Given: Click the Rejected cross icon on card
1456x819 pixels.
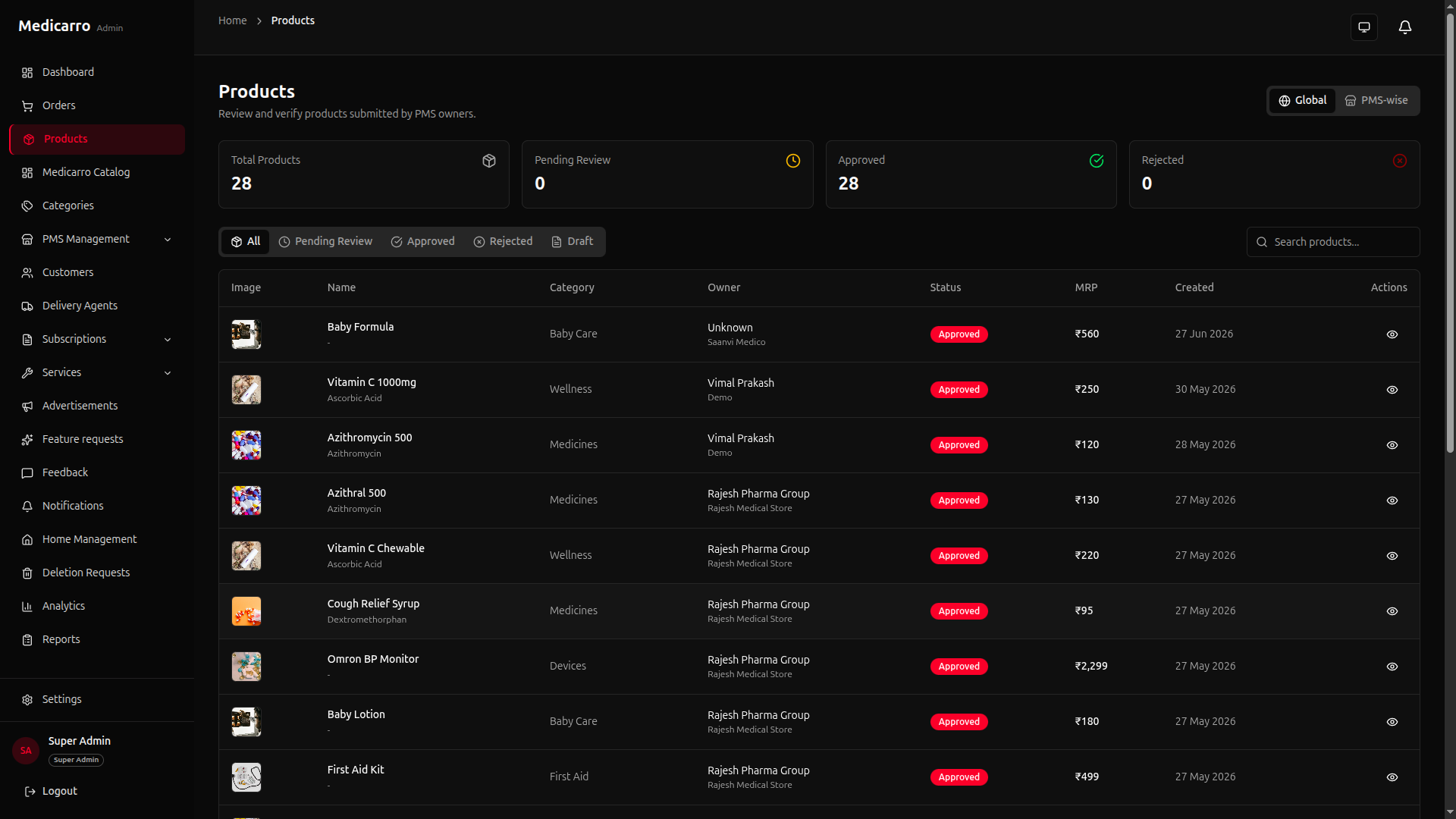Looking at the screenshot, I should click(1400, 161).
